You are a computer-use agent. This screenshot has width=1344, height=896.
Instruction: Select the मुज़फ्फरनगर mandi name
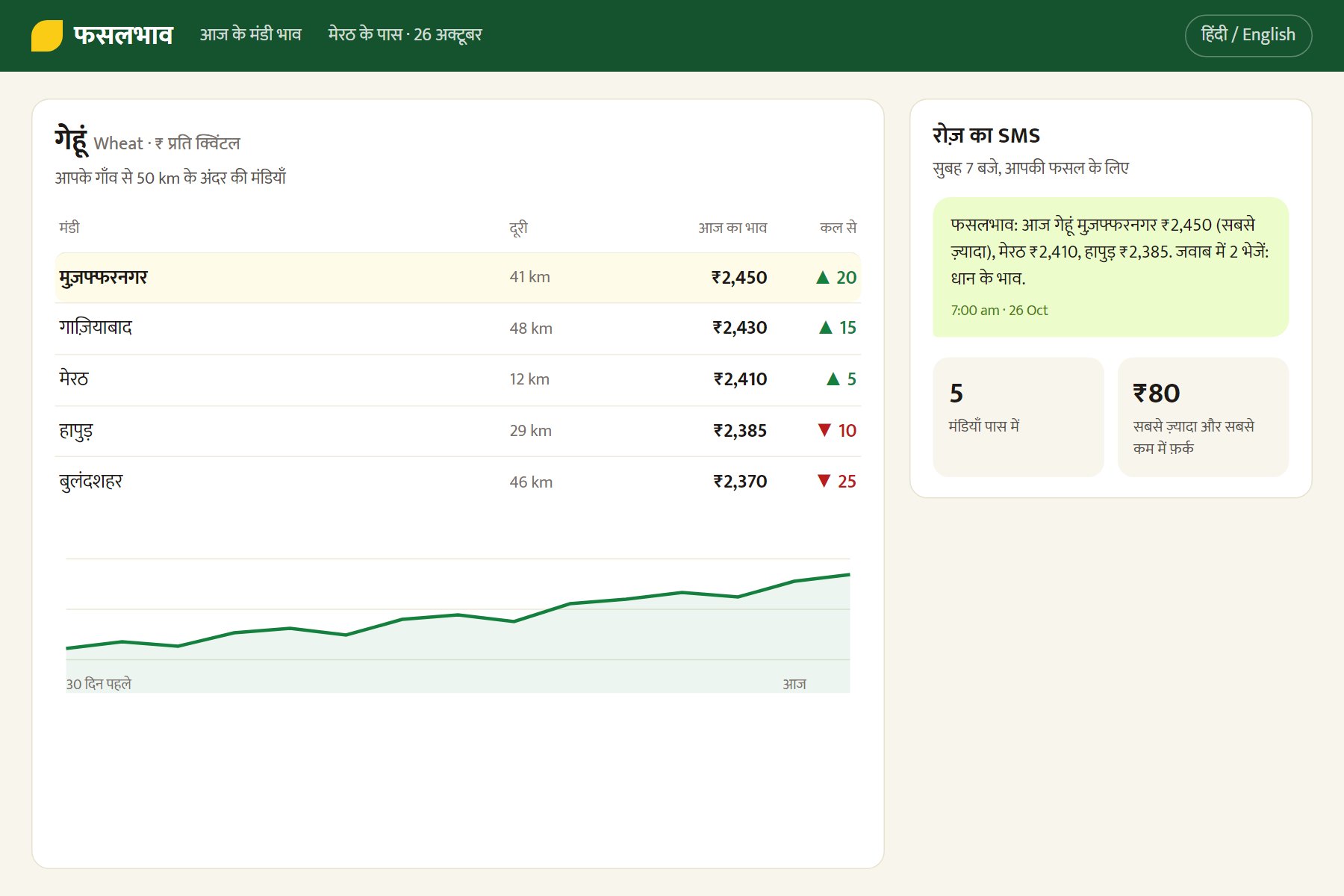(x=103, y=277)
